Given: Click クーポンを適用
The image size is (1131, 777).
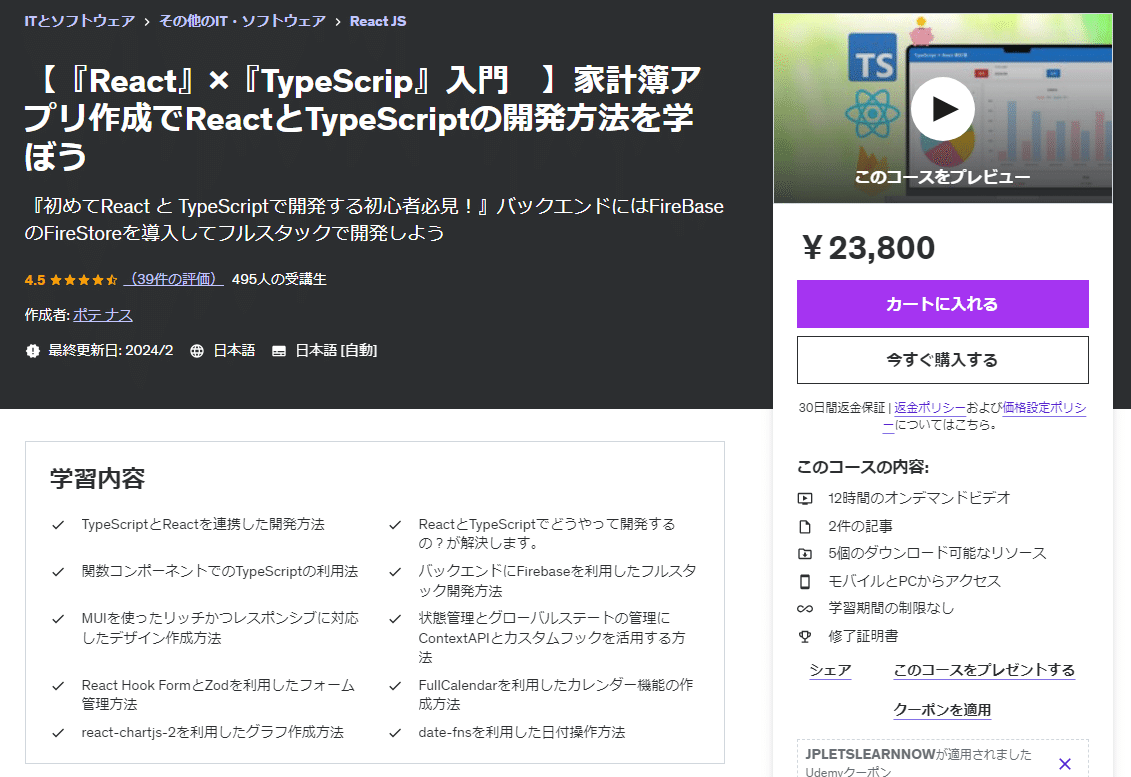Looking at the screenshot, I should pos(941,709).
